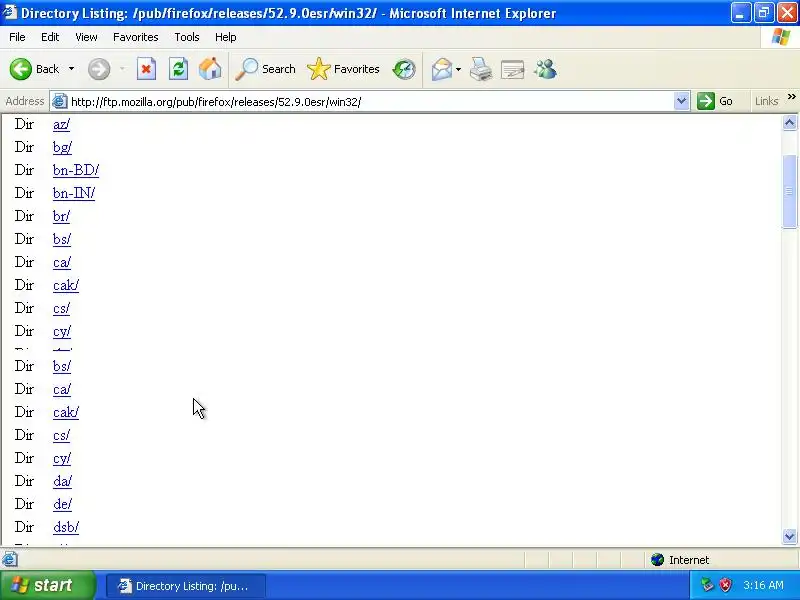Open the bg/ directory link
This screenshot has height=600, width=800.
(62, 147)
